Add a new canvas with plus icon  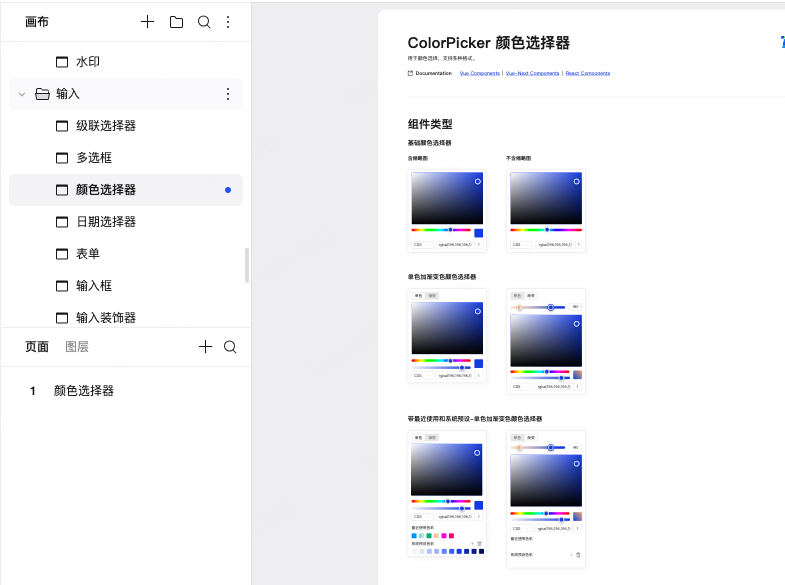click(x=147, y=22)
